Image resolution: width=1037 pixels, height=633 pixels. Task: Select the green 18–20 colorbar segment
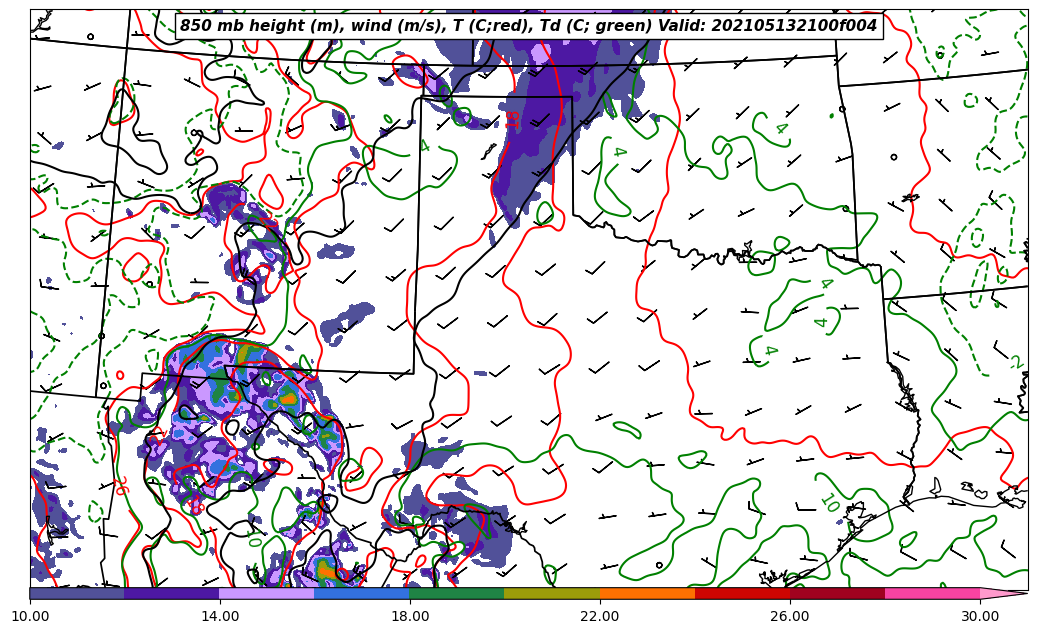point(457,593)
